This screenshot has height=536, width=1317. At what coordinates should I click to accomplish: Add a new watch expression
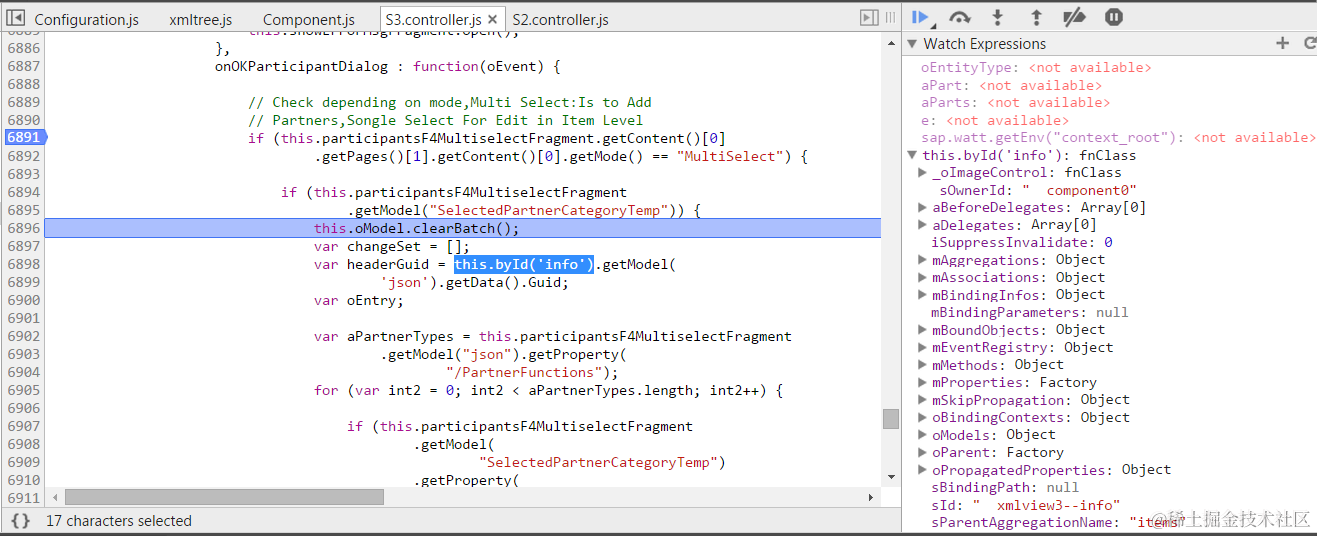(x=1283, y=43)
